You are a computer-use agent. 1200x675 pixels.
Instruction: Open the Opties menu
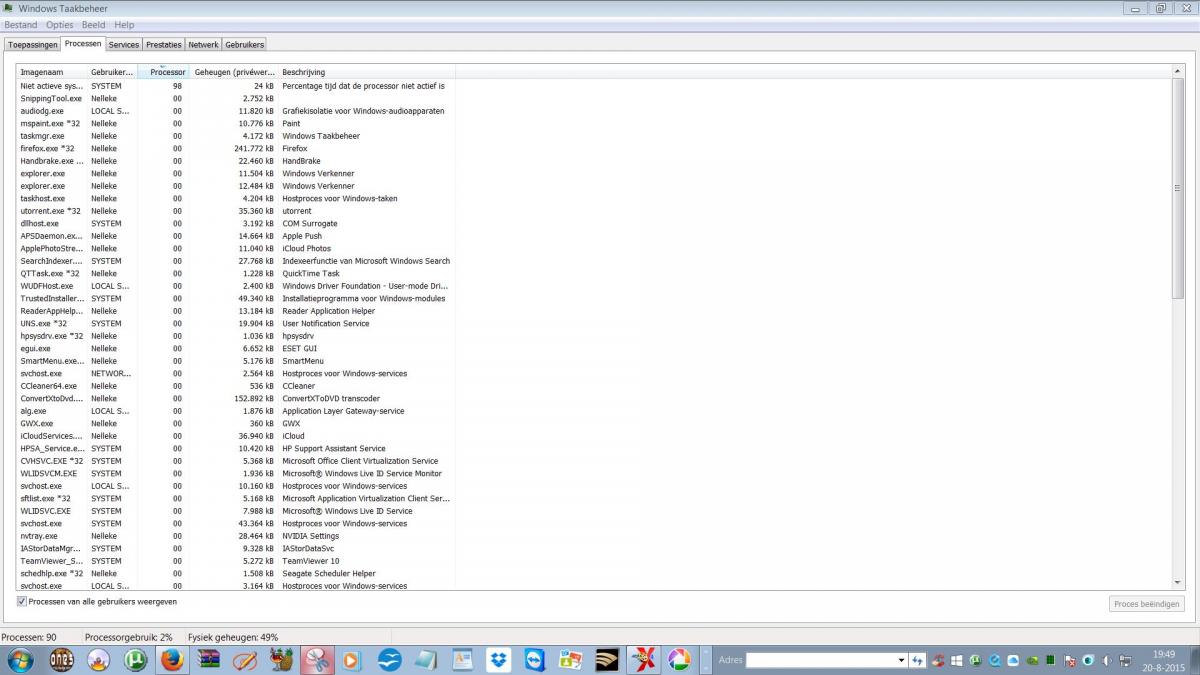(x=59, y=24)
